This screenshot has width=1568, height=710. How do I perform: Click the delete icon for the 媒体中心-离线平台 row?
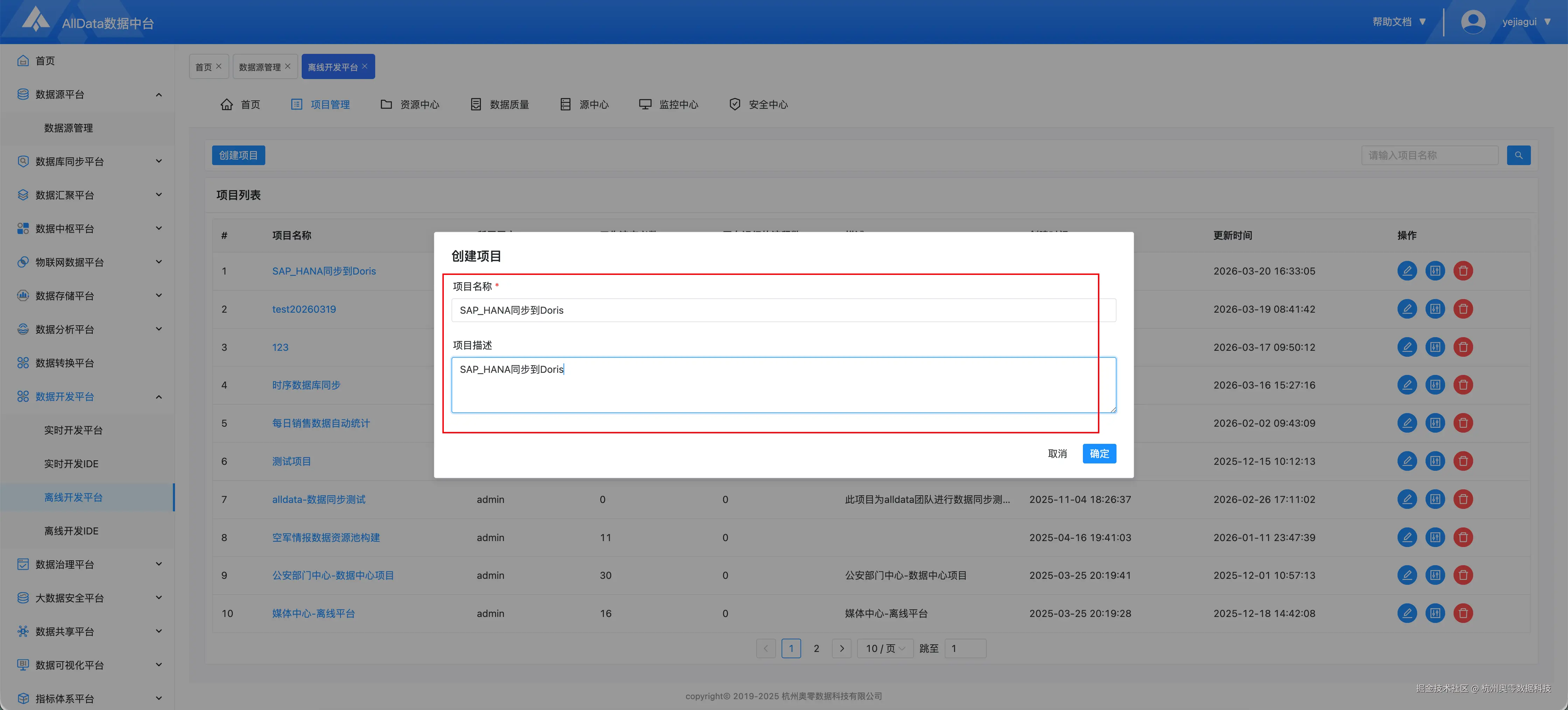(1463, 613)
